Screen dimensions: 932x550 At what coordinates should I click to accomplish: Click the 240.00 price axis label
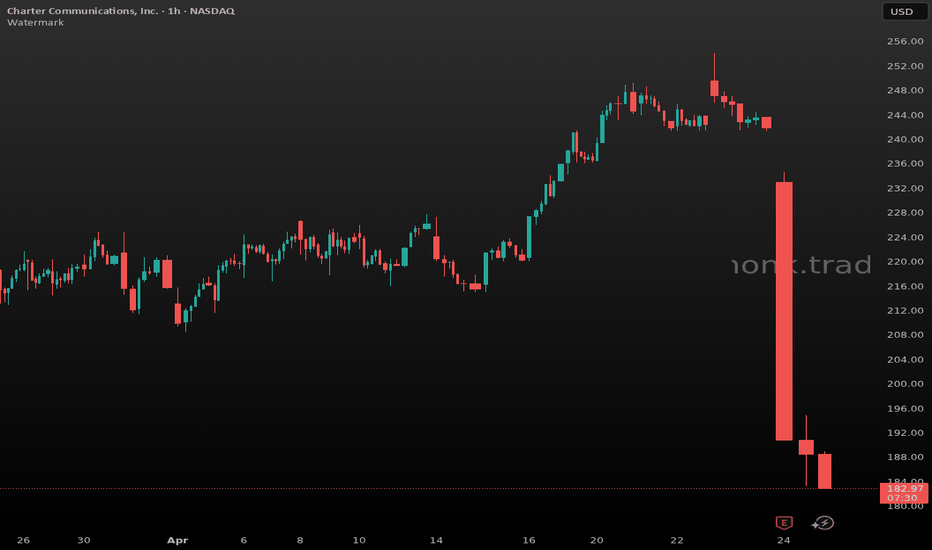point(905,139)
